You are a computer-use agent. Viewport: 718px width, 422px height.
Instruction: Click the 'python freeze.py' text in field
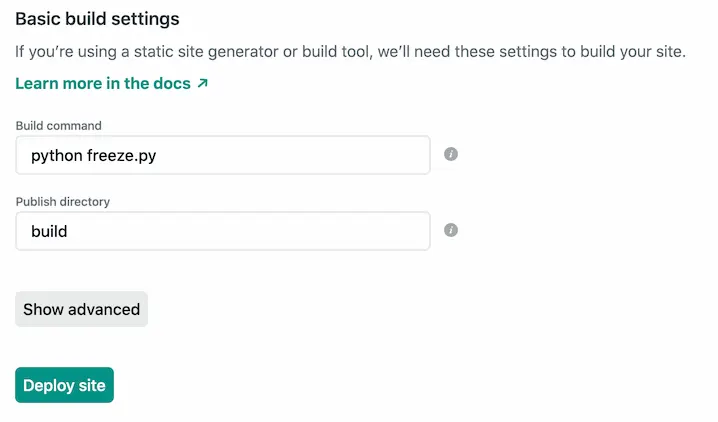tap(92, 155)
